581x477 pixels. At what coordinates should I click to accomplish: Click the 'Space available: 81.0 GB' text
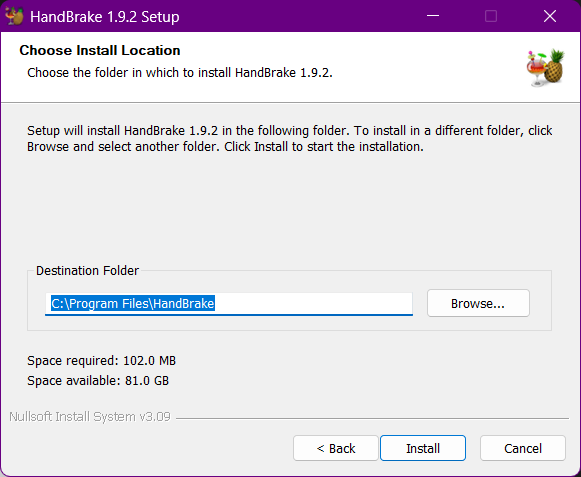click(98, 381)
